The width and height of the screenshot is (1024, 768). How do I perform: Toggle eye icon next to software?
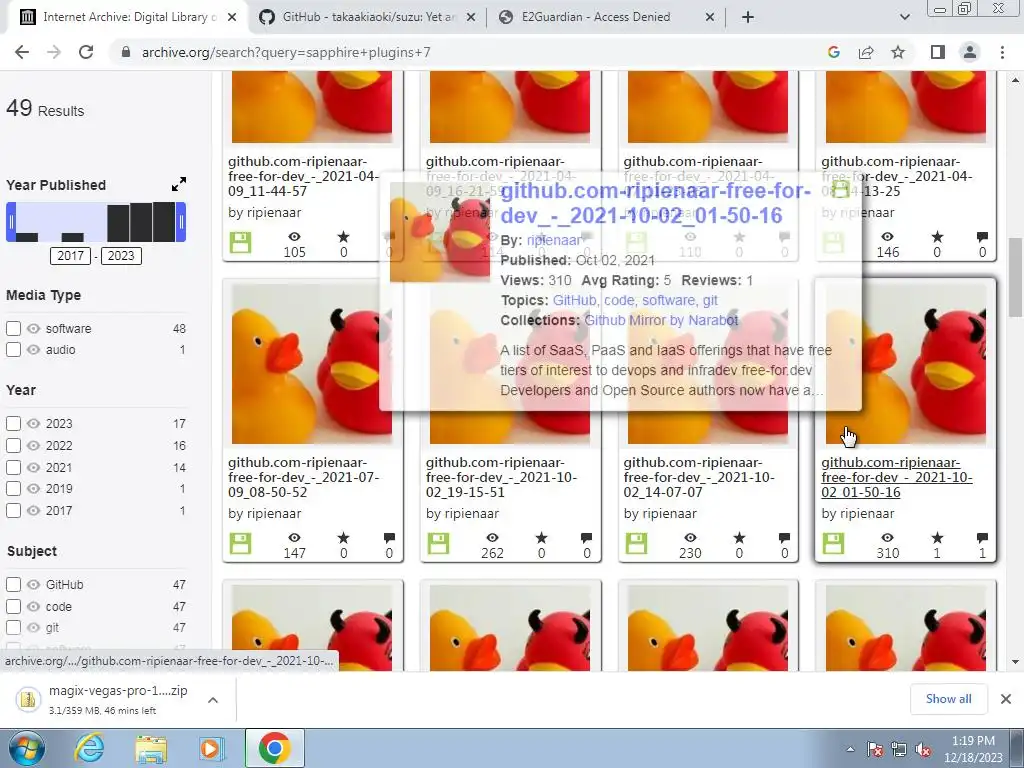[x=33, y=328]
